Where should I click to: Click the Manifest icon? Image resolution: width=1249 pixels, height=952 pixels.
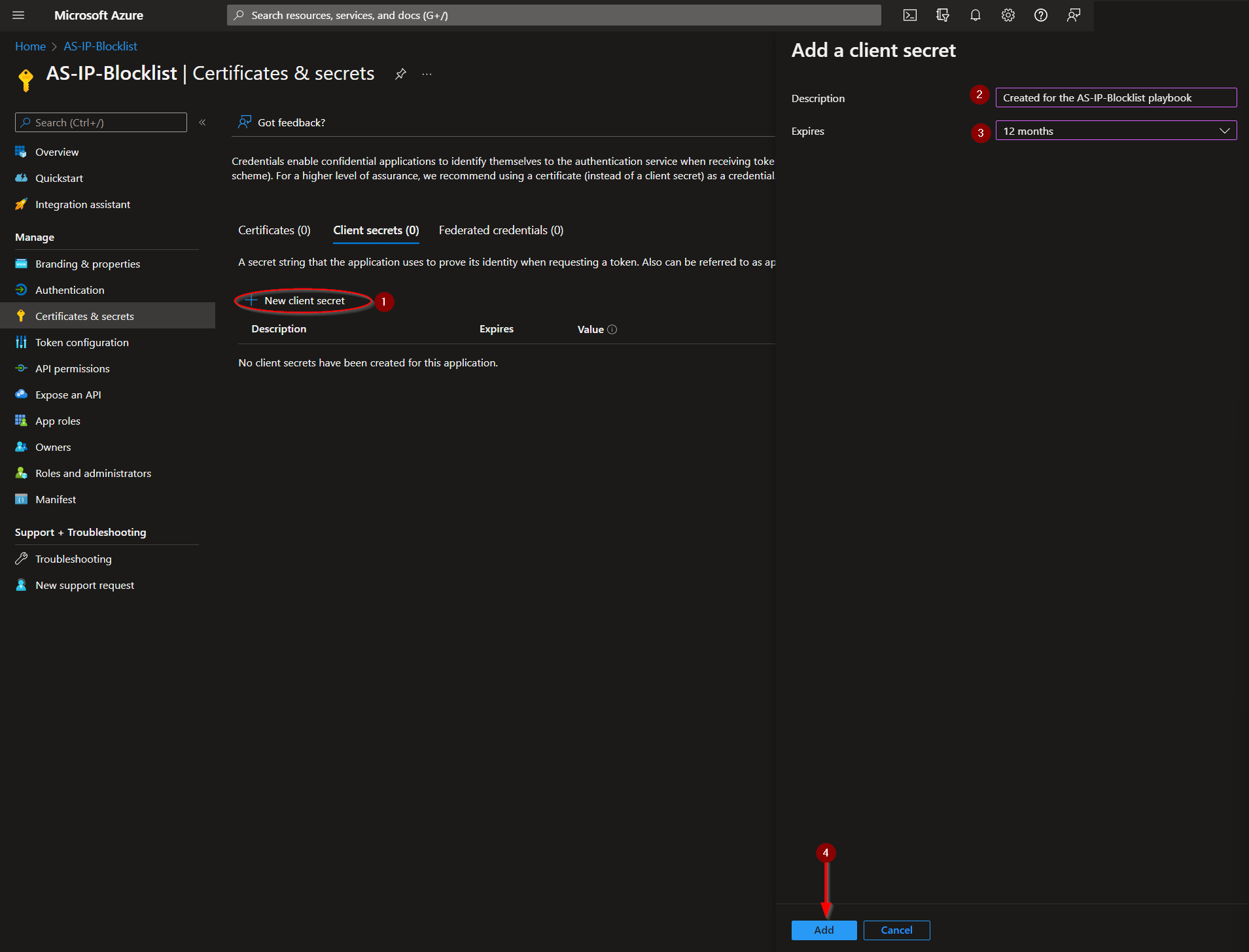point(21,499)
